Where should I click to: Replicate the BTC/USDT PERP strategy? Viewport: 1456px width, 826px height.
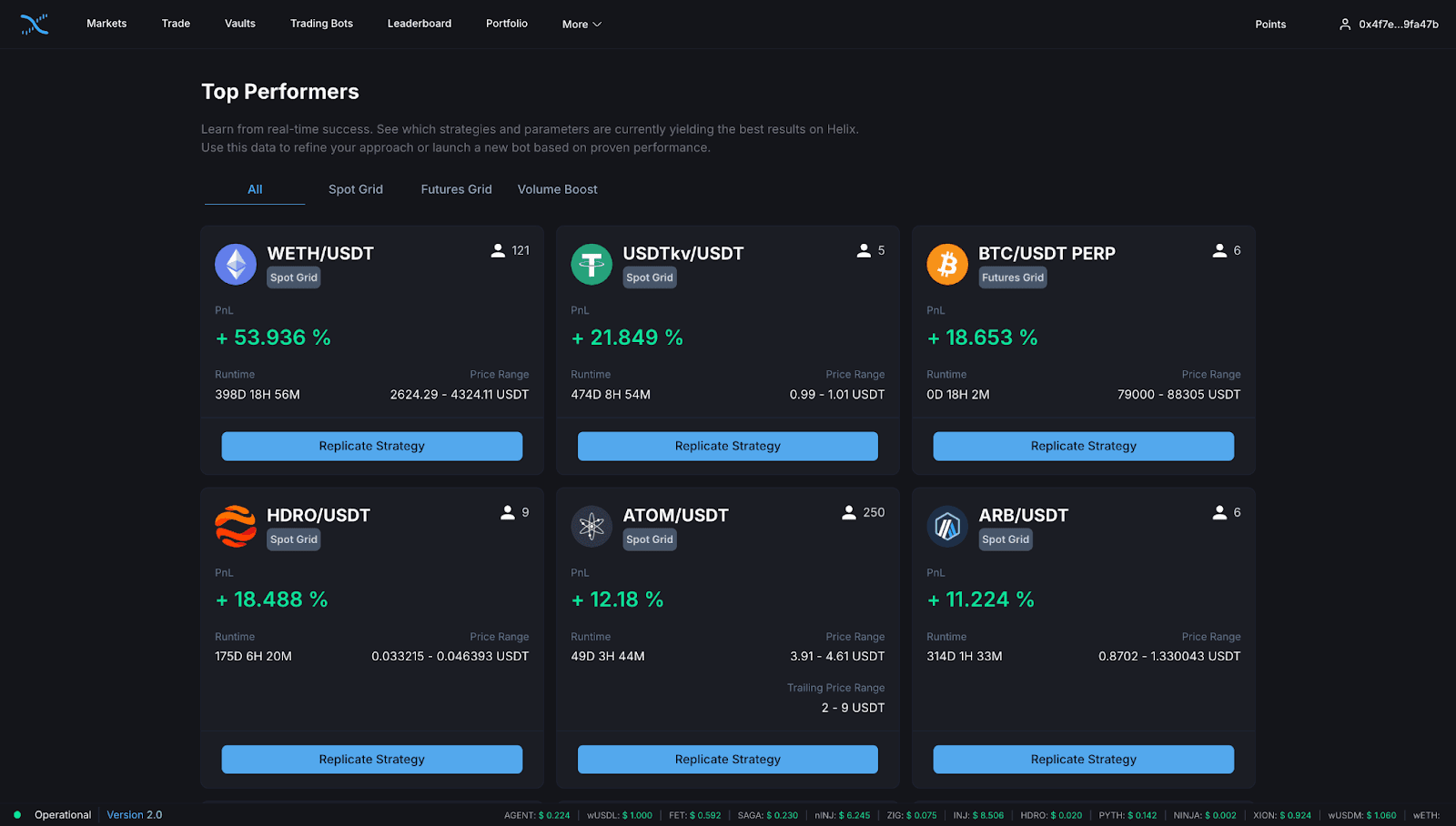pyautogui.click(x=1083, y=446)
